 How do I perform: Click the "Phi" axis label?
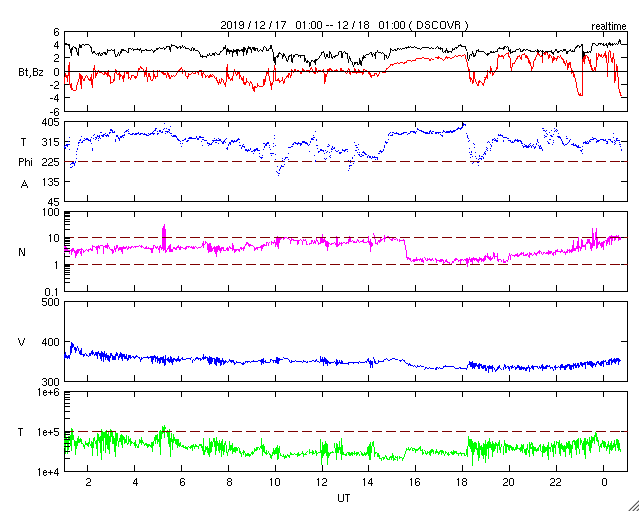25,163
